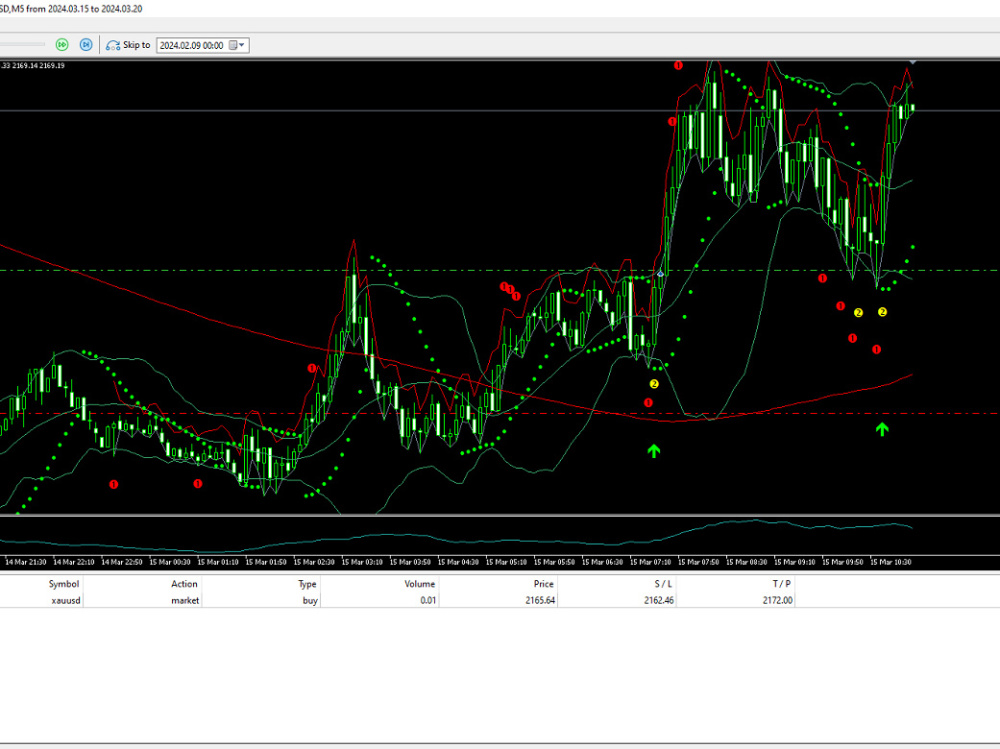Image resolution: width=1000 pixels, height=749 pixels.
Task: Click the 15 Mar 07:50 time label
Action: (x=698, y=562)
